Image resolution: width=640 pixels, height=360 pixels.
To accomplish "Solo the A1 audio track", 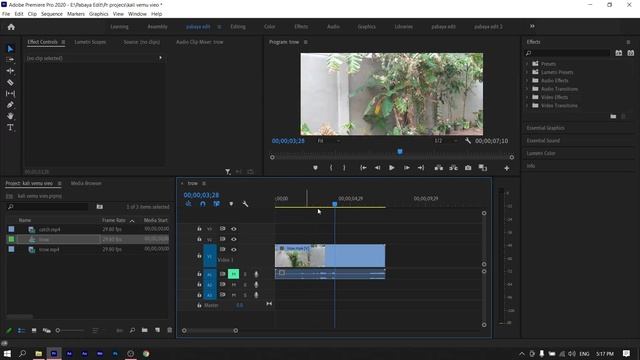I will click(245, 274).
